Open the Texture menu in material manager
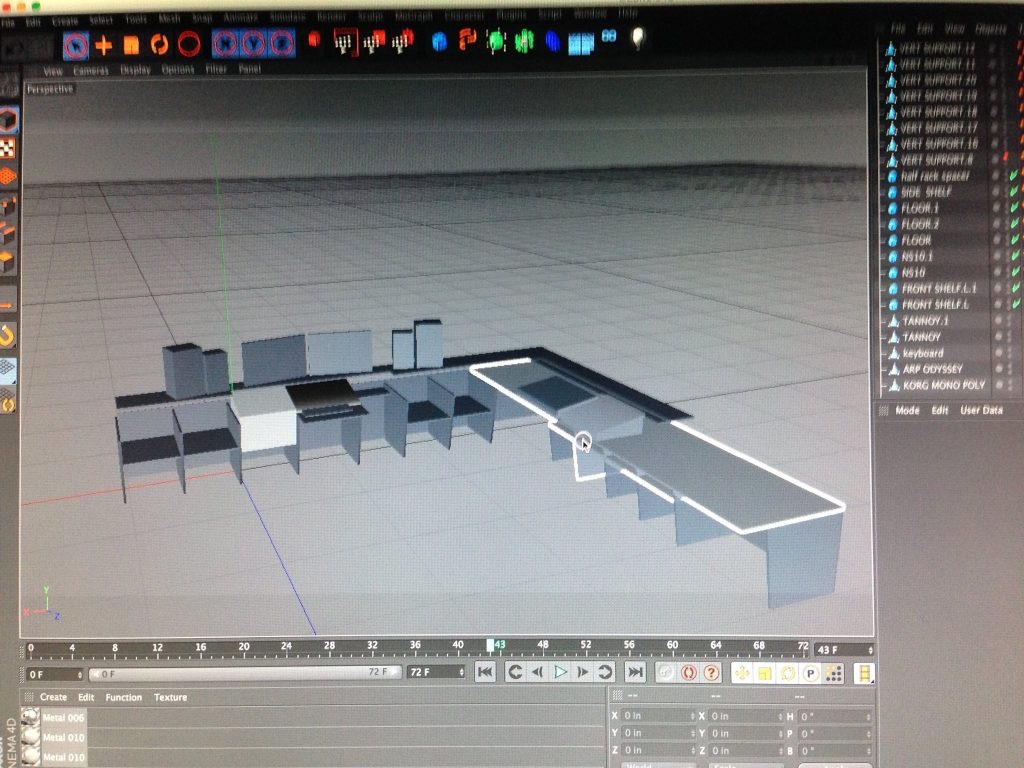 click(170, 697)
